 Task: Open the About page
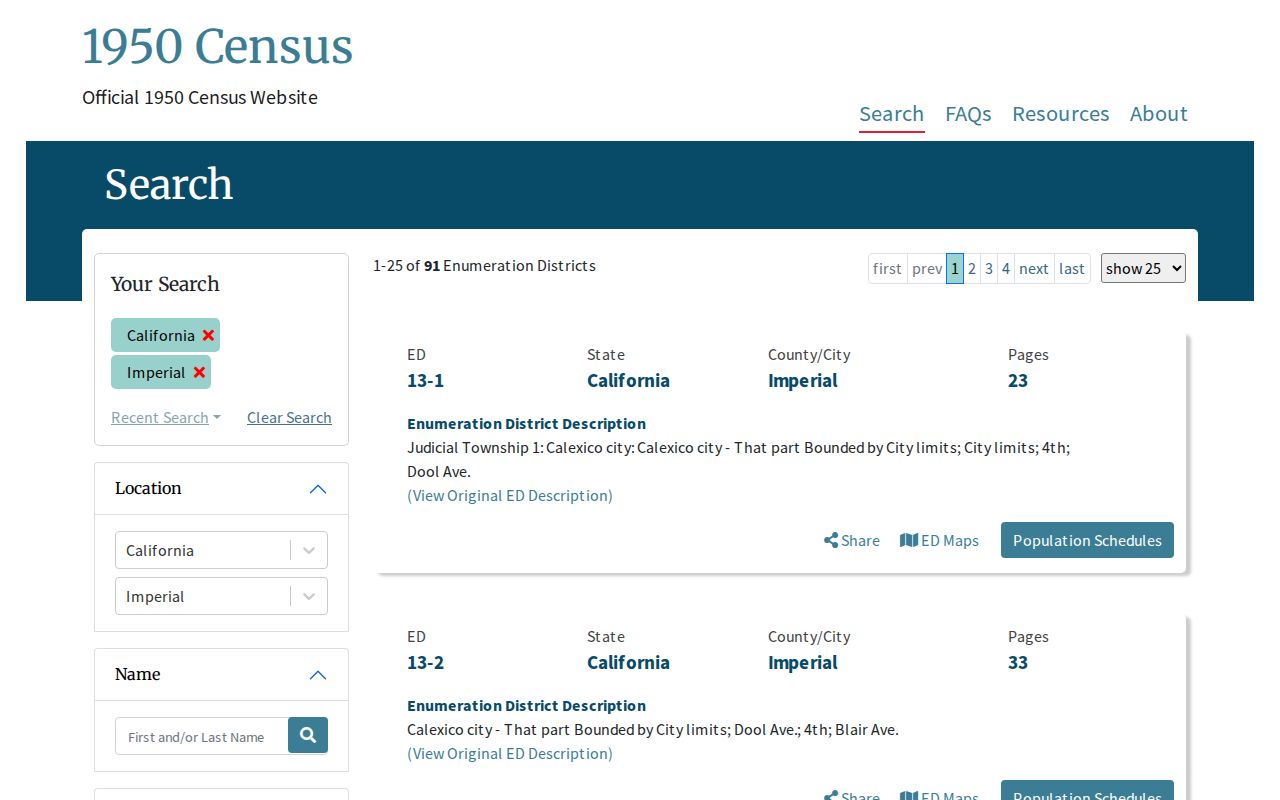tap(1159, 114)
